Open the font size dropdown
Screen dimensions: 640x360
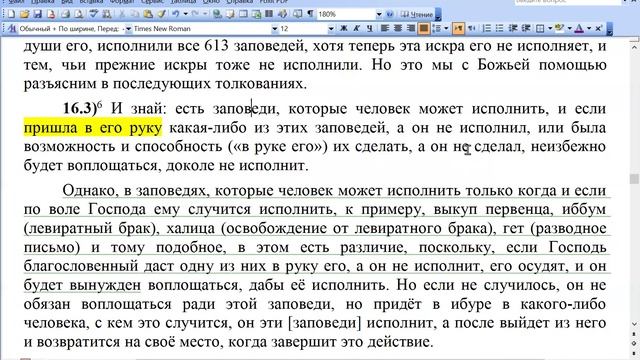(x=331, y=29)
